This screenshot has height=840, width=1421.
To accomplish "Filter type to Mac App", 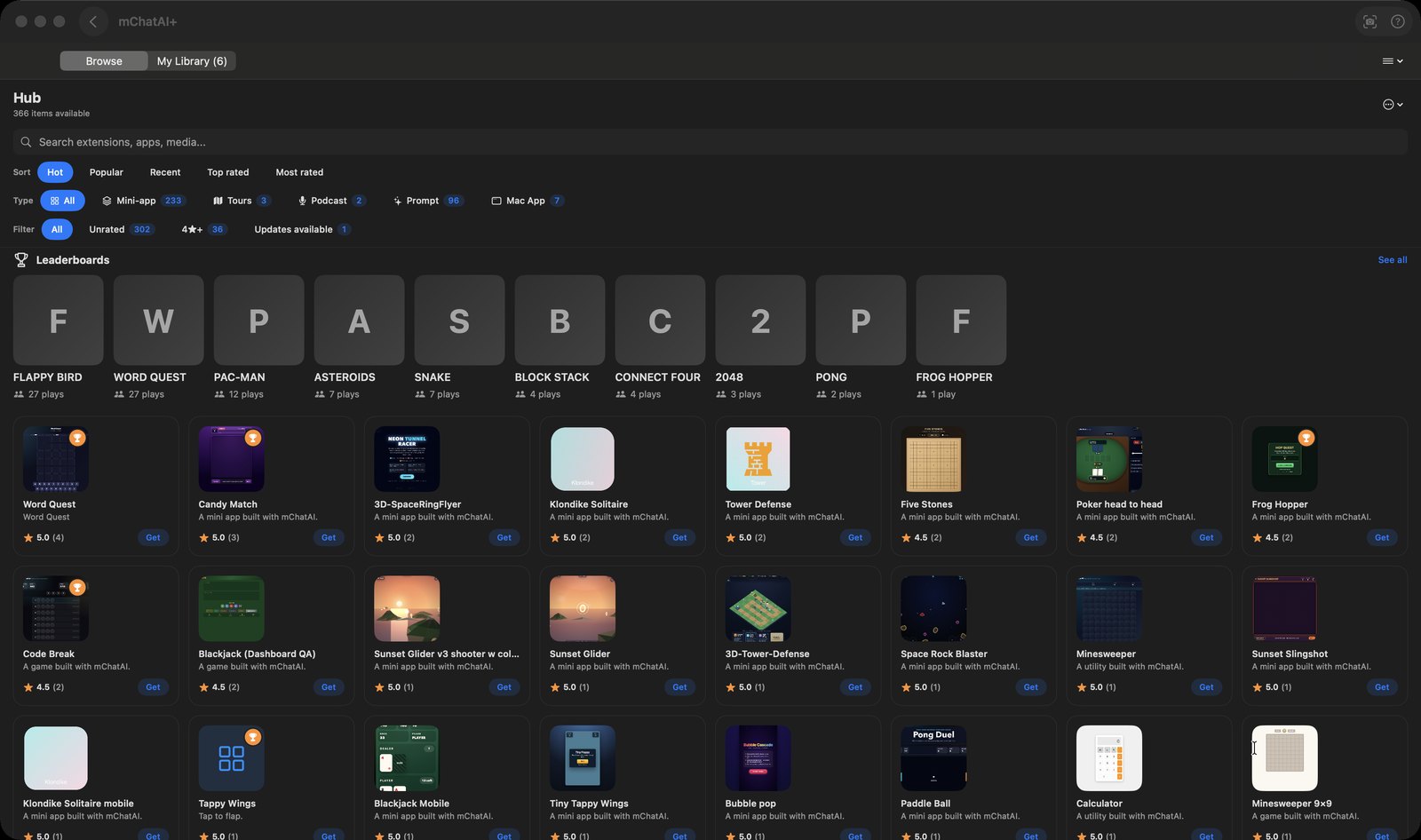I will click(x=528, y=201).
